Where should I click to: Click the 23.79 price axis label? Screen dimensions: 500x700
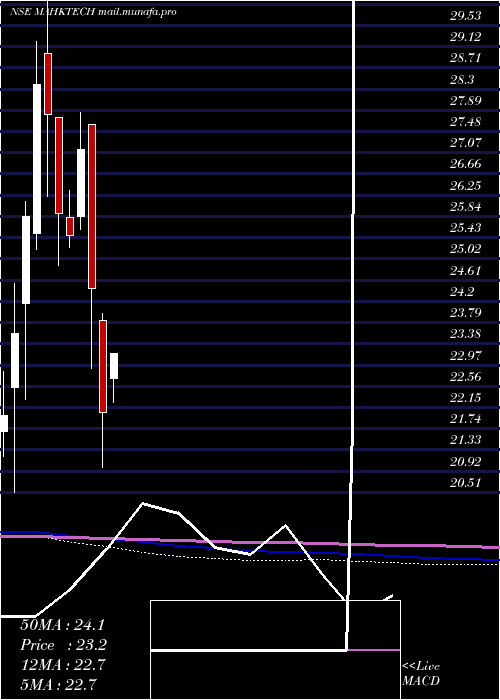click(x=466, y=312)
